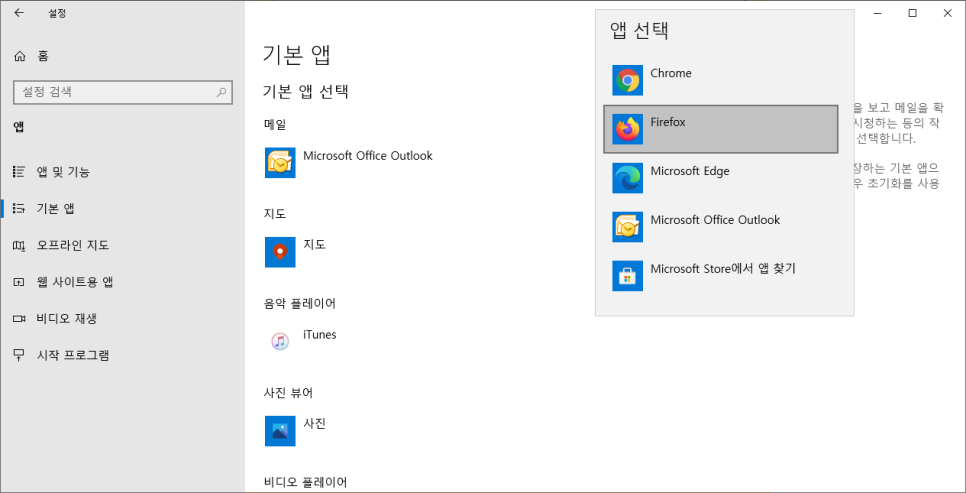Click the Outlook icon in app picker list
The image size is (966, 493).
click(627, 227)
